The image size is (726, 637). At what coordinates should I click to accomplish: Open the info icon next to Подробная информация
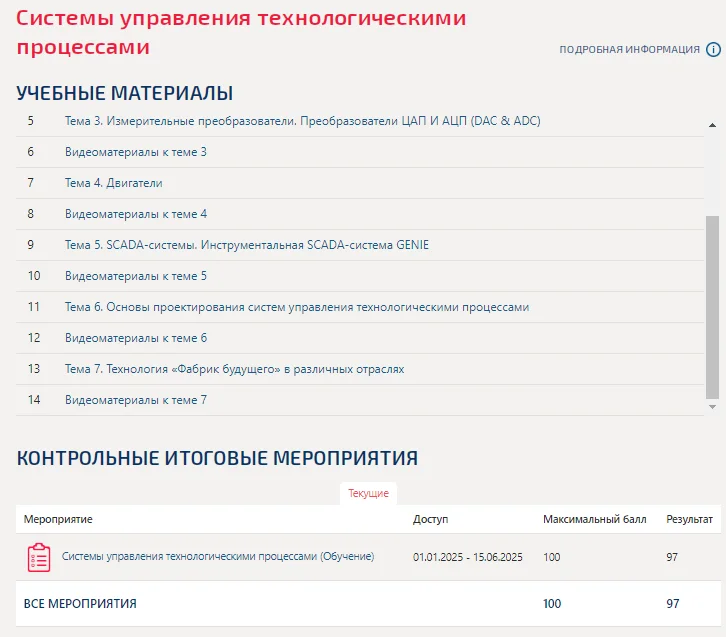tap(713, 49)
